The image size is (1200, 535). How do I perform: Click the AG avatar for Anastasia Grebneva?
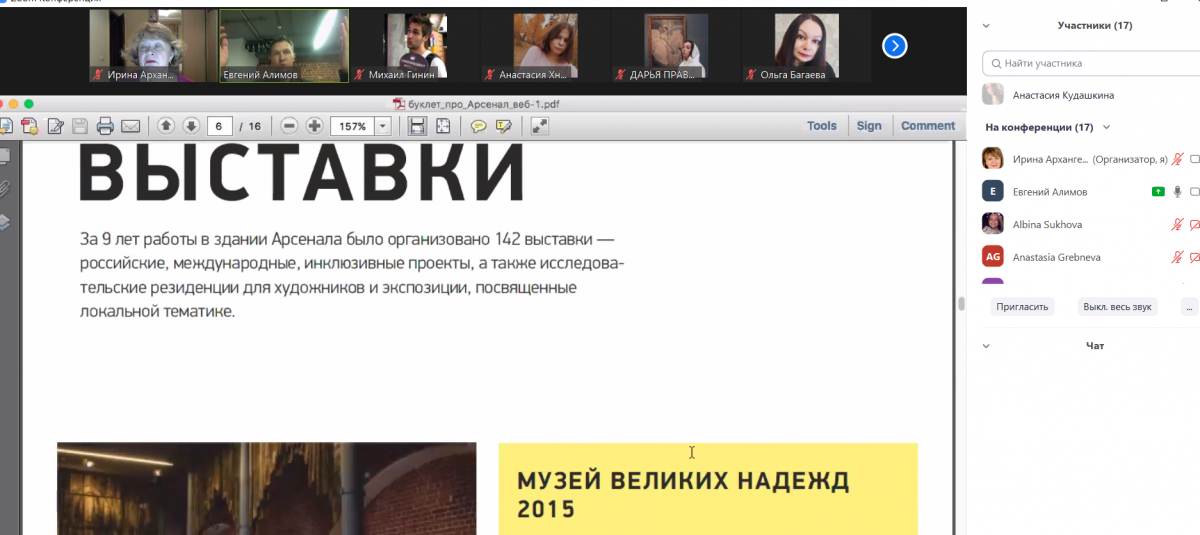click(x=993, y=257)
